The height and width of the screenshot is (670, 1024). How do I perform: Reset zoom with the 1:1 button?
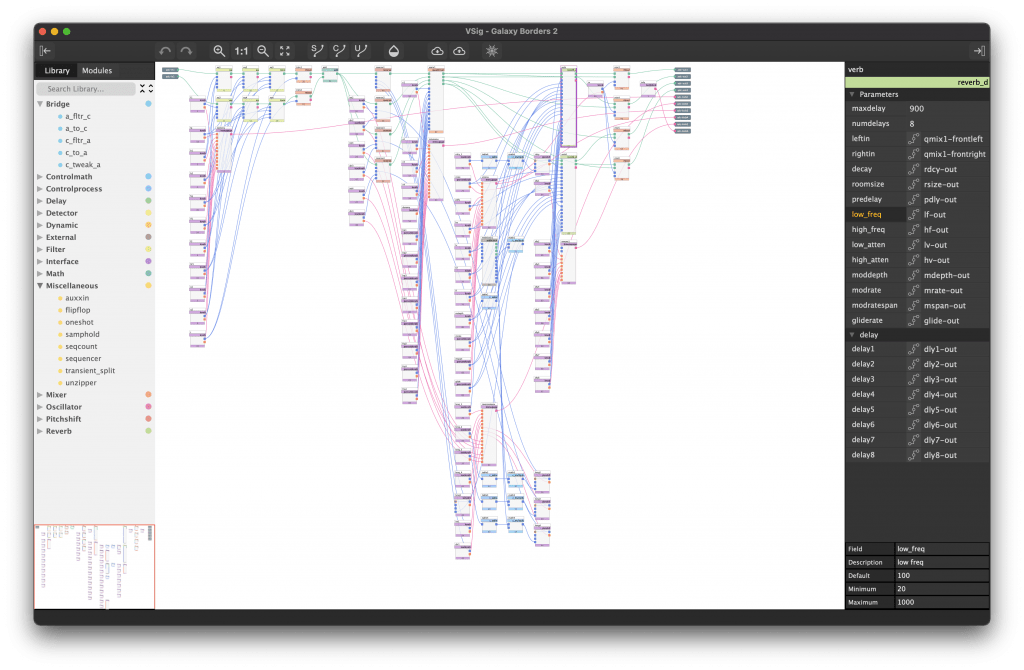(242, 51)
